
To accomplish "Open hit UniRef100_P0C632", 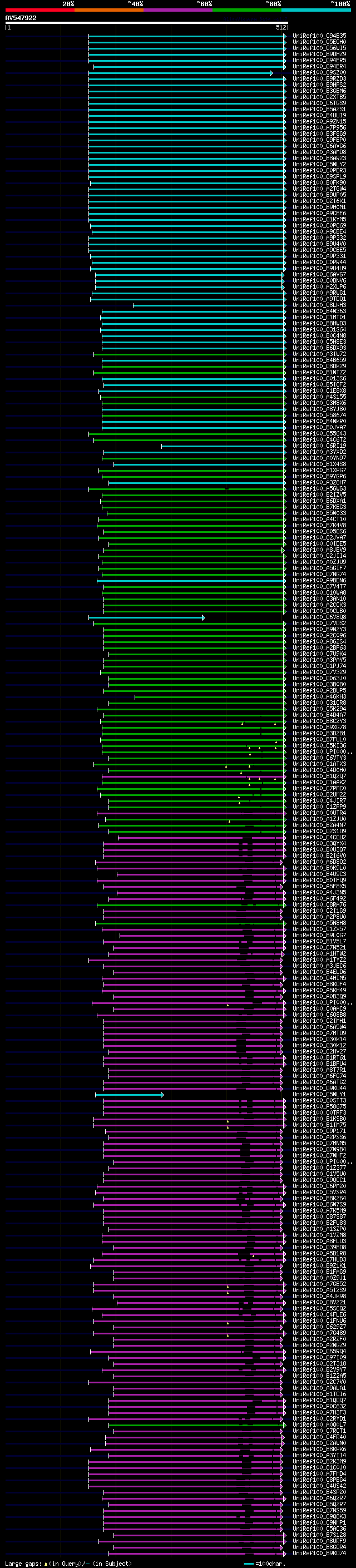I will [x=319, y=1406].
